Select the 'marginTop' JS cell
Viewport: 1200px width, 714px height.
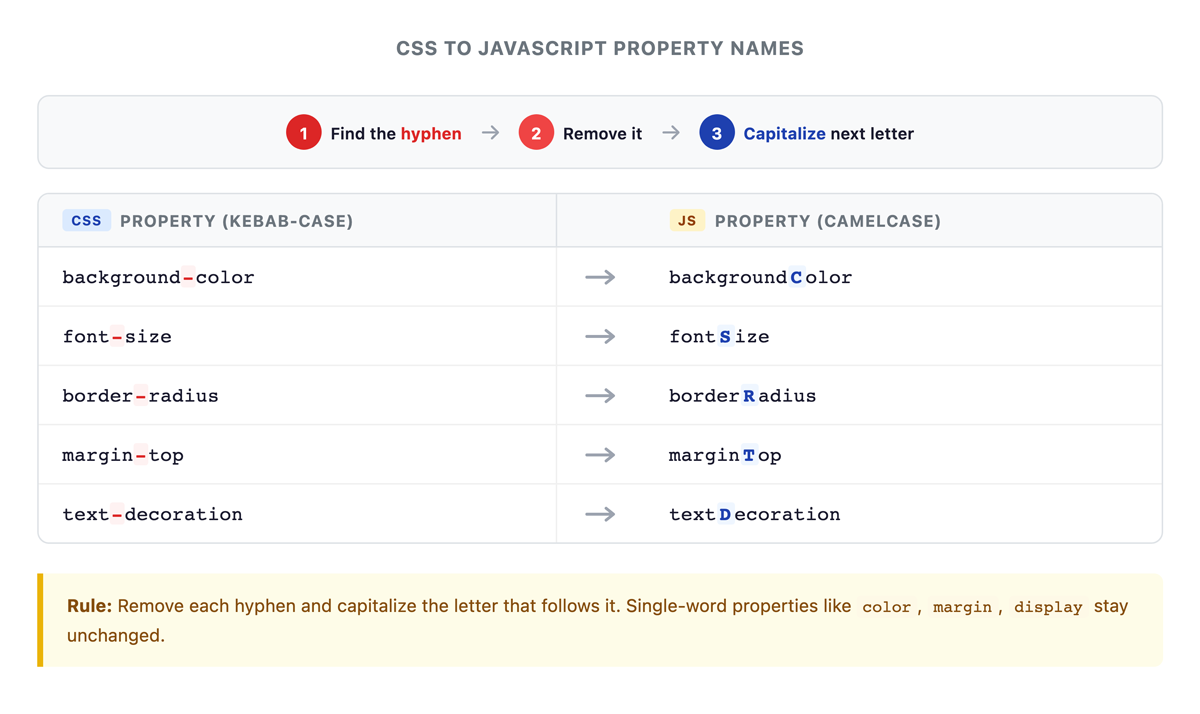pyautogui.click(x=903, y=454)
